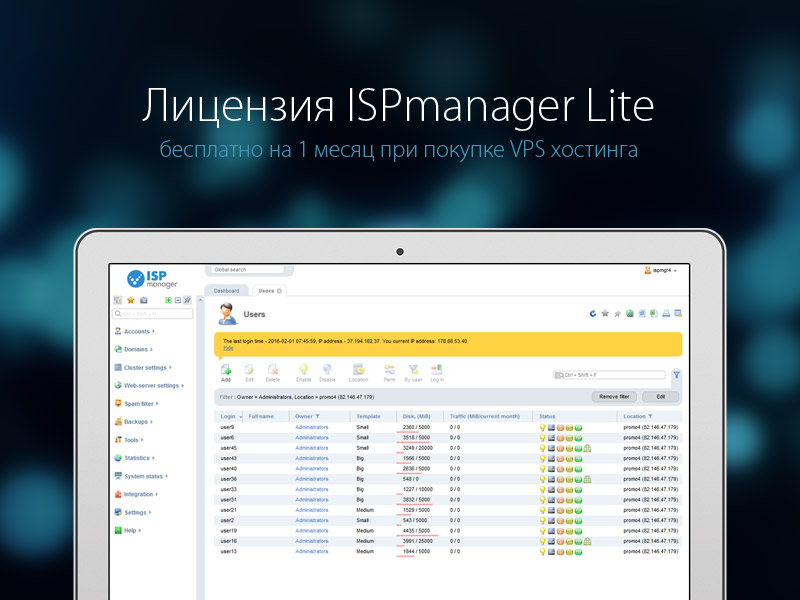Expand the Integration sidebar section
Image resolution: width=800 pixels, height=600 pixels.
tap(136, 494)
